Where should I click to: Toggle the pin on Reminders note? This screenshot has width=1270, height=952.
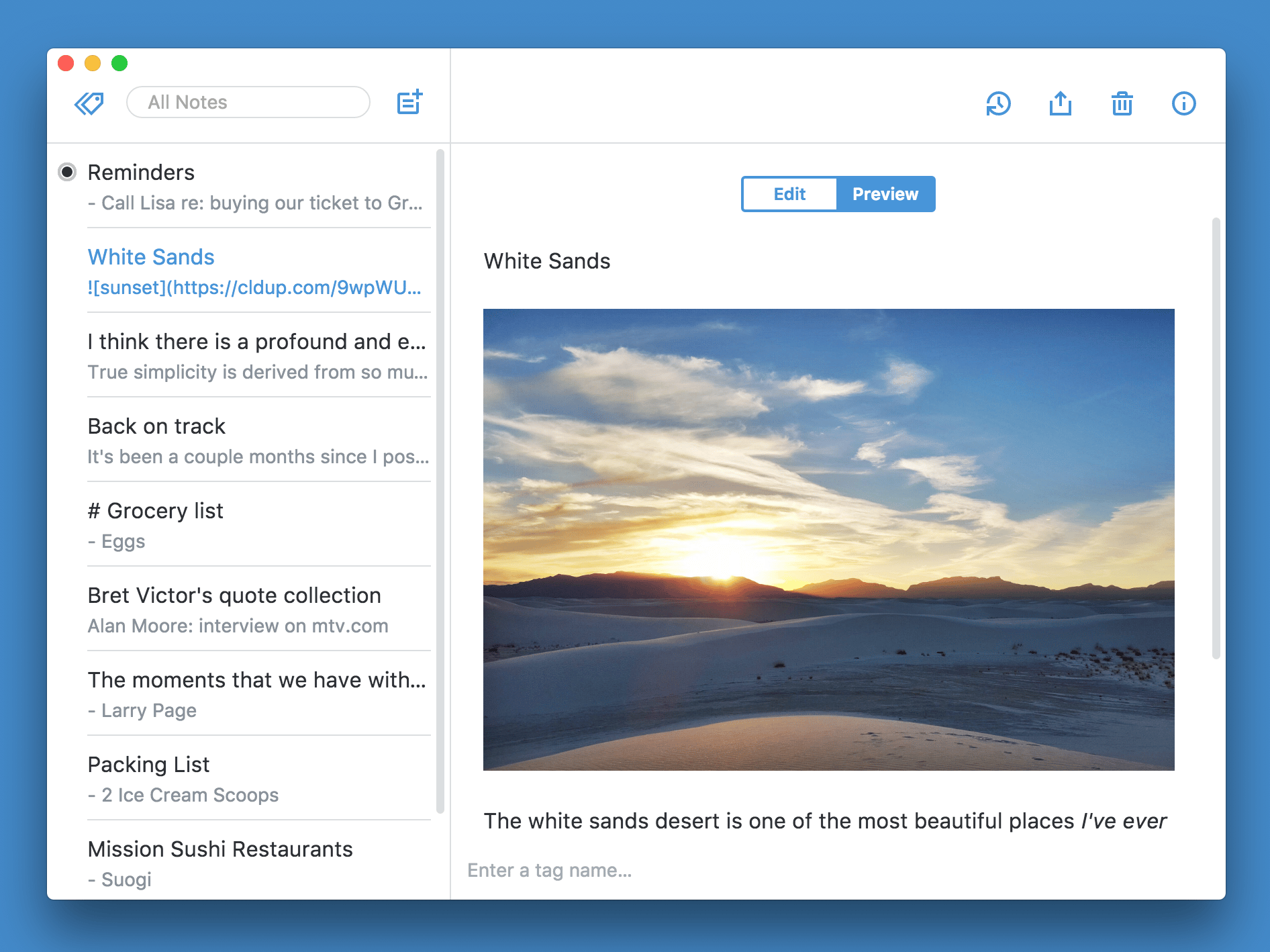67,173
